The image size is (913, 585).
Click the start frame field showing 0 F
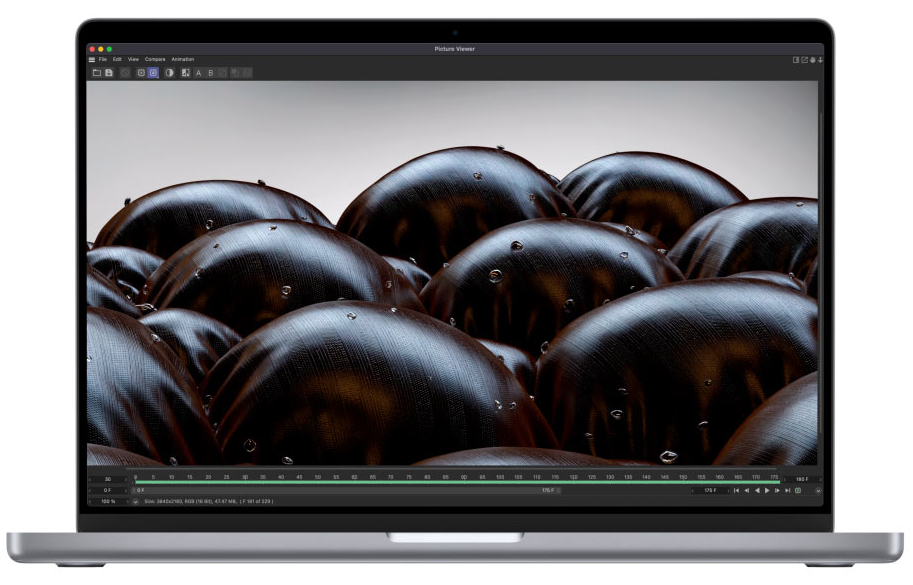point(108,490)
